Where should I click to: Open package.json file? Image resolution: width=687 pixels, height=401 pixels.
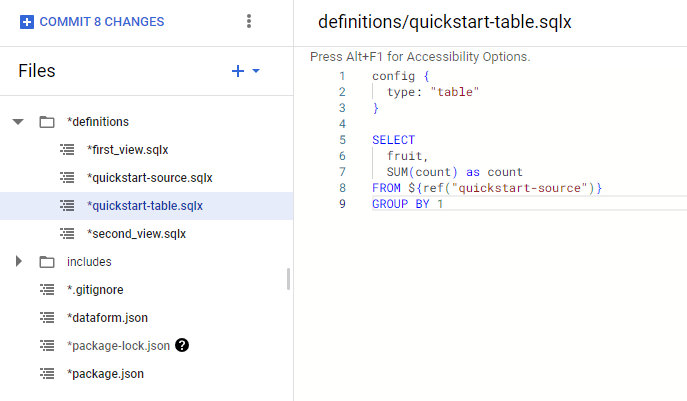(x=106, y=374)
